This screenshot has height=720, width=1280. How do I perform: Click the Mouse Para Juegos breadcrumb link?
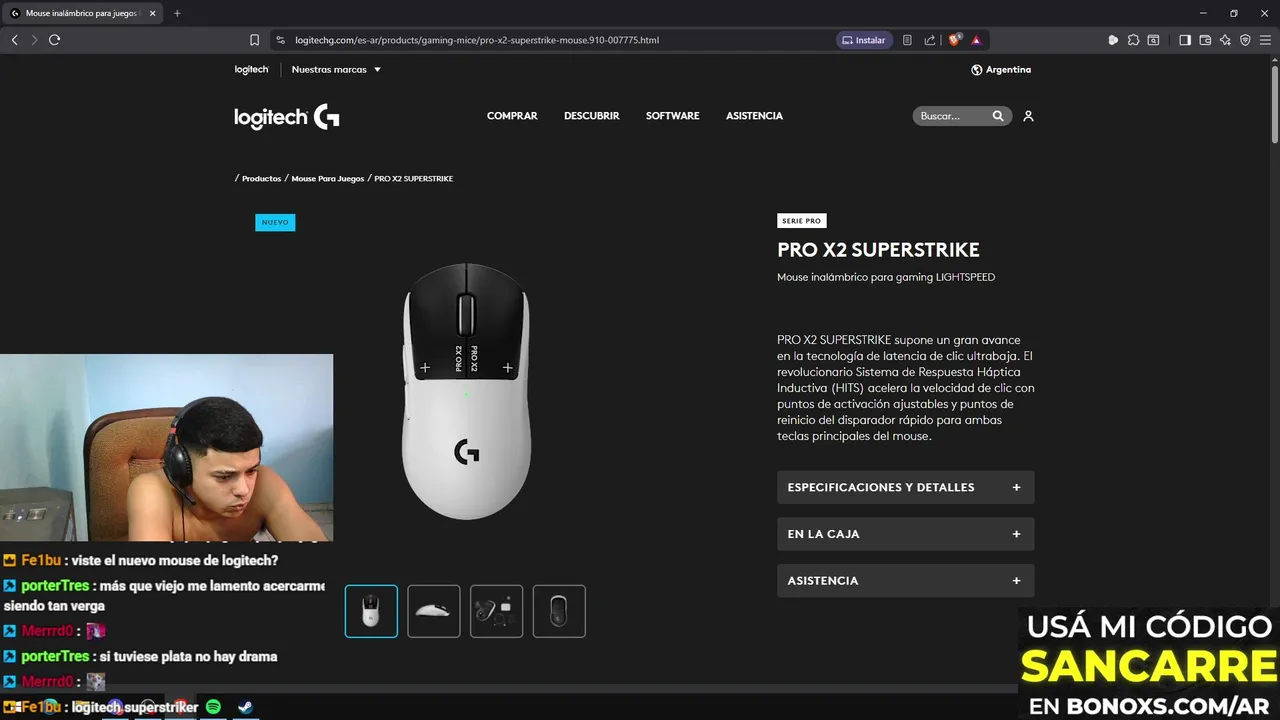[x=328, y=178]
